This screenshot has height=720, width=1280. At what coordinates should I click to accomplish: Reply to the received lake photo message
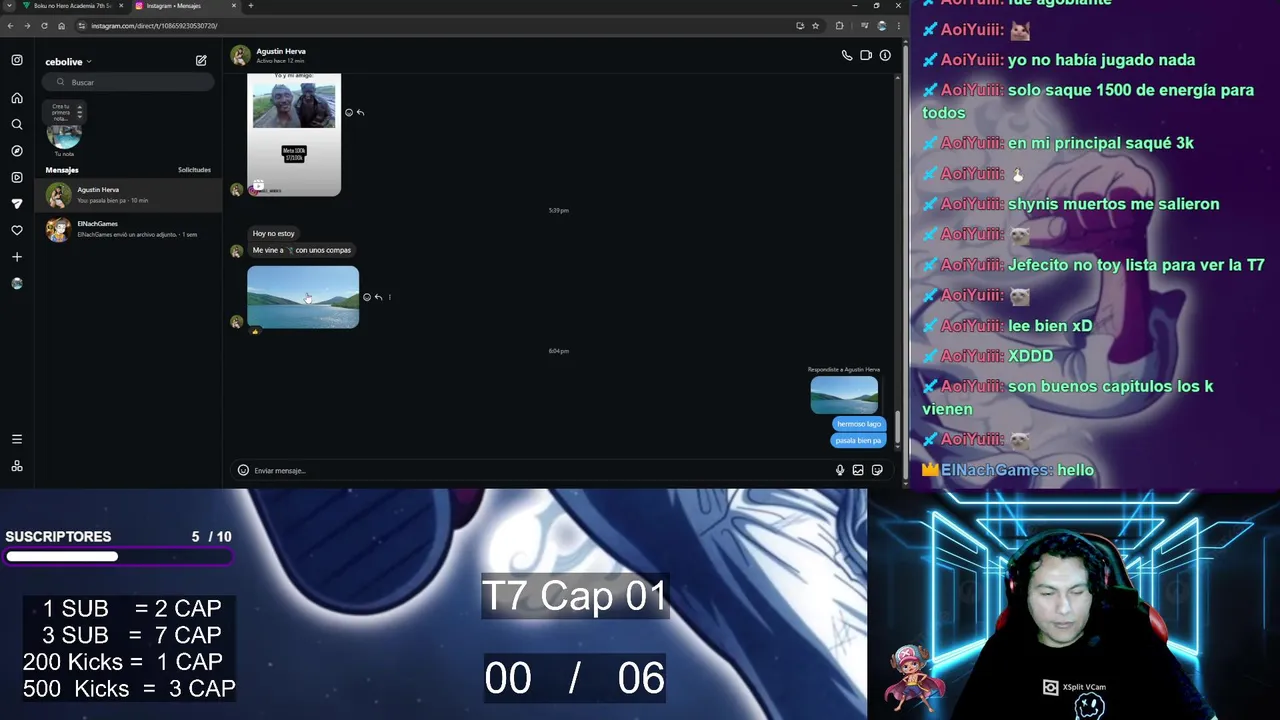coord(378,297)
